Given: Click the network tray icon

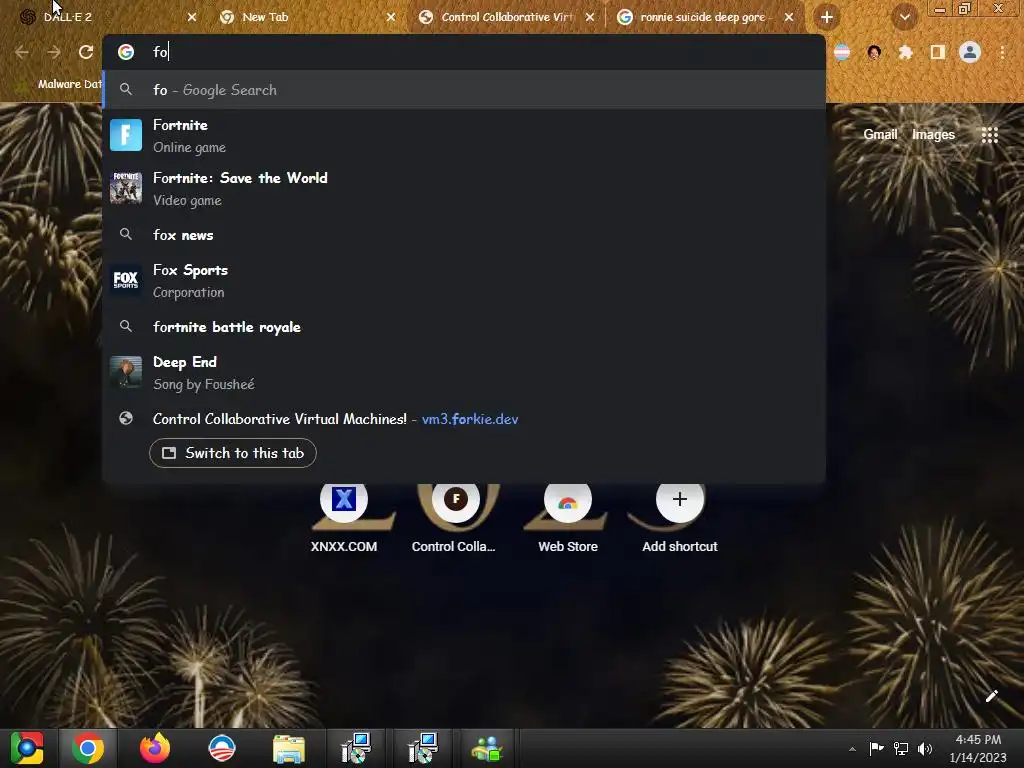Looking at the screenshot, I should [901, 748].
